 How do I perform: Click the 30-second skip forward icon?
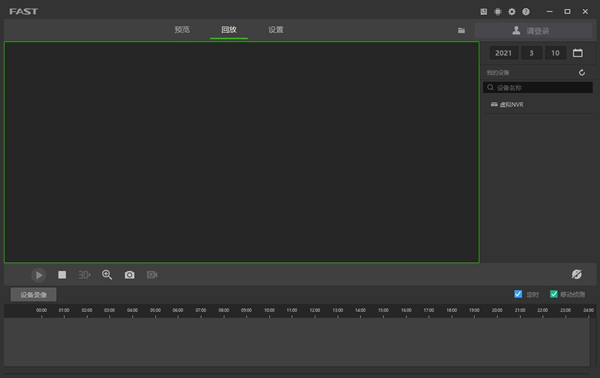click(x=84, y=275)
